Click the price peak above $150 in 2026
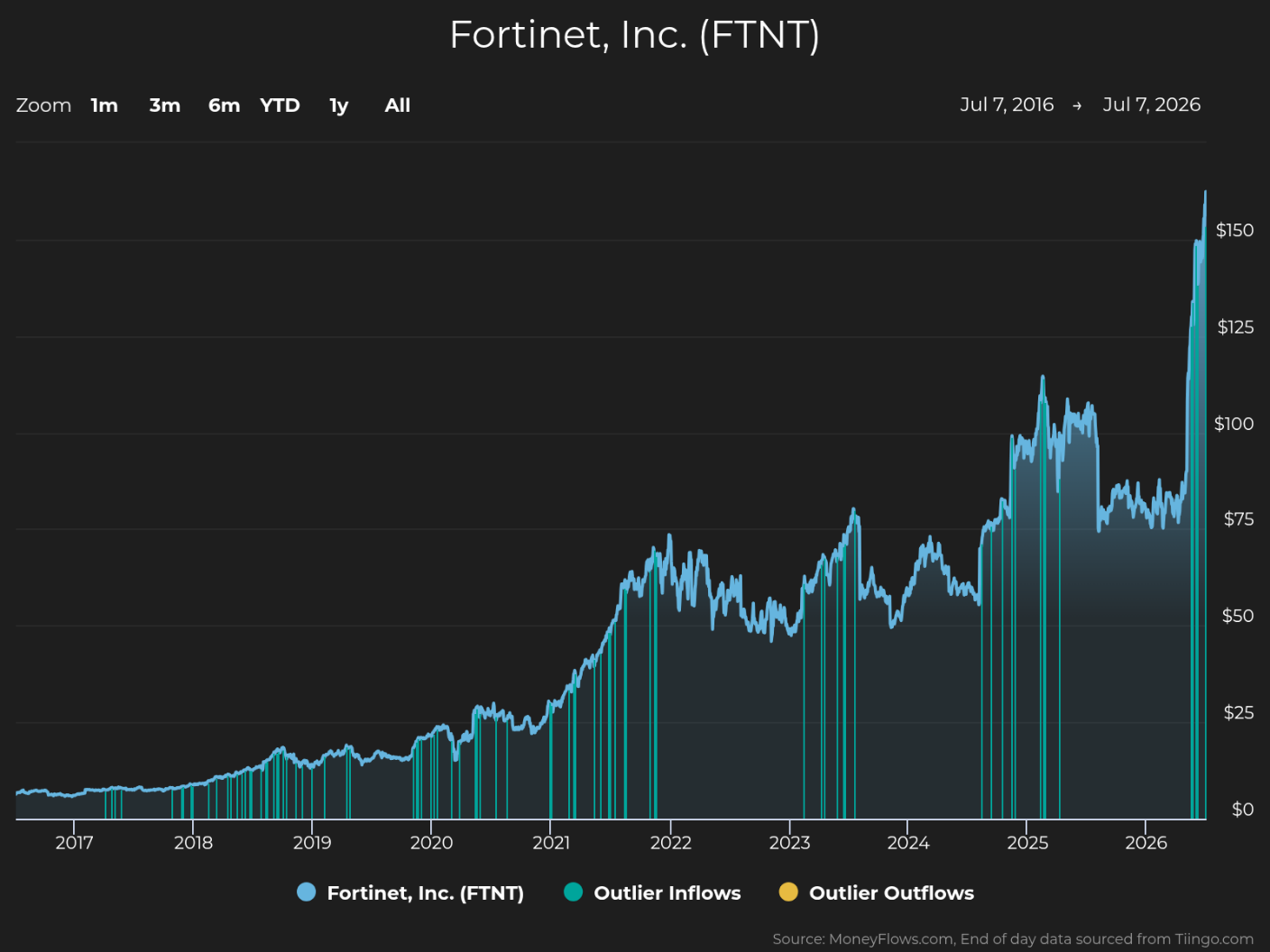The width and height of the screenshot is (1270, 952). click(x=1205, y=192)
